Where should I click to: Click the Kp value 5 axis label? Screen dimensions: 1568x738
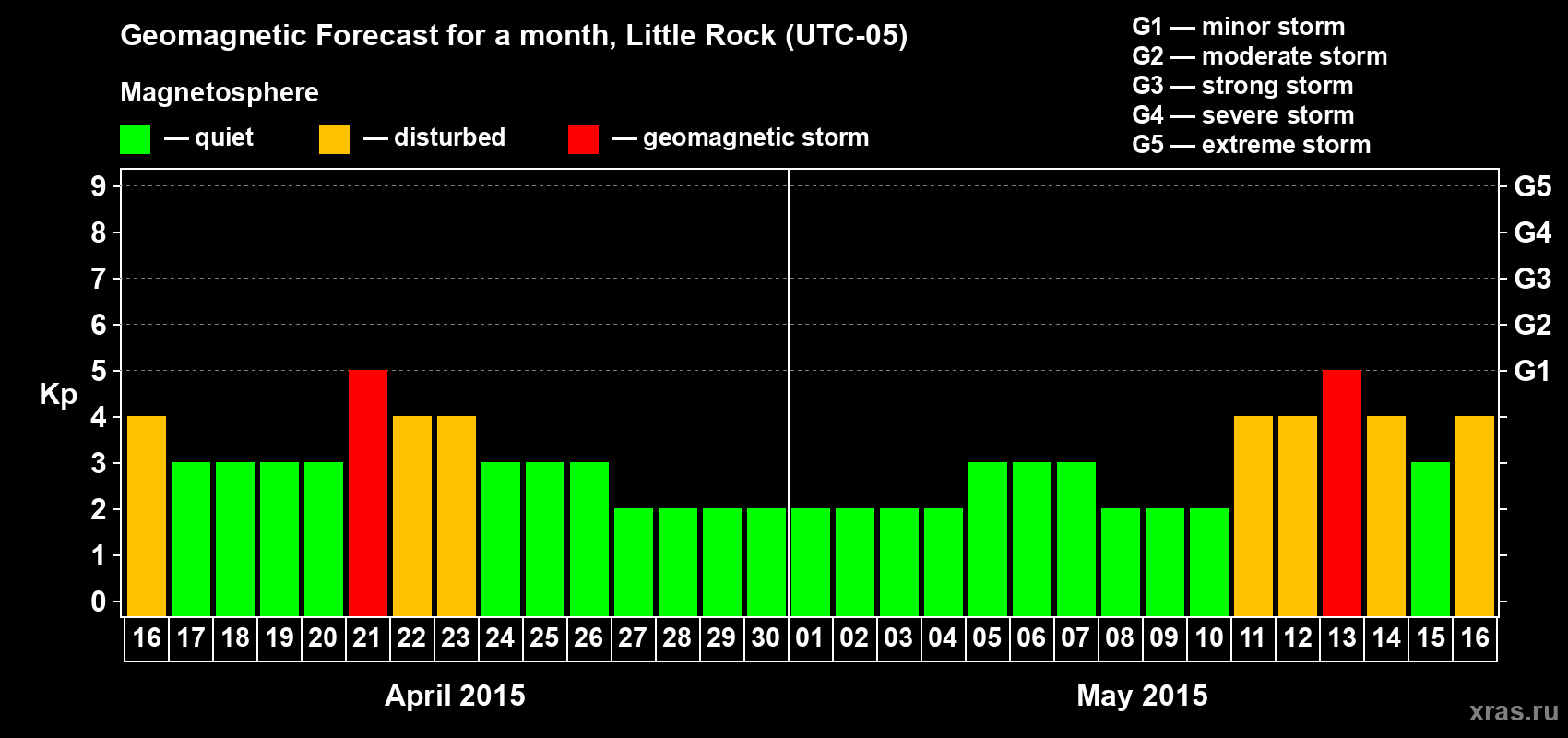[99, 371]
